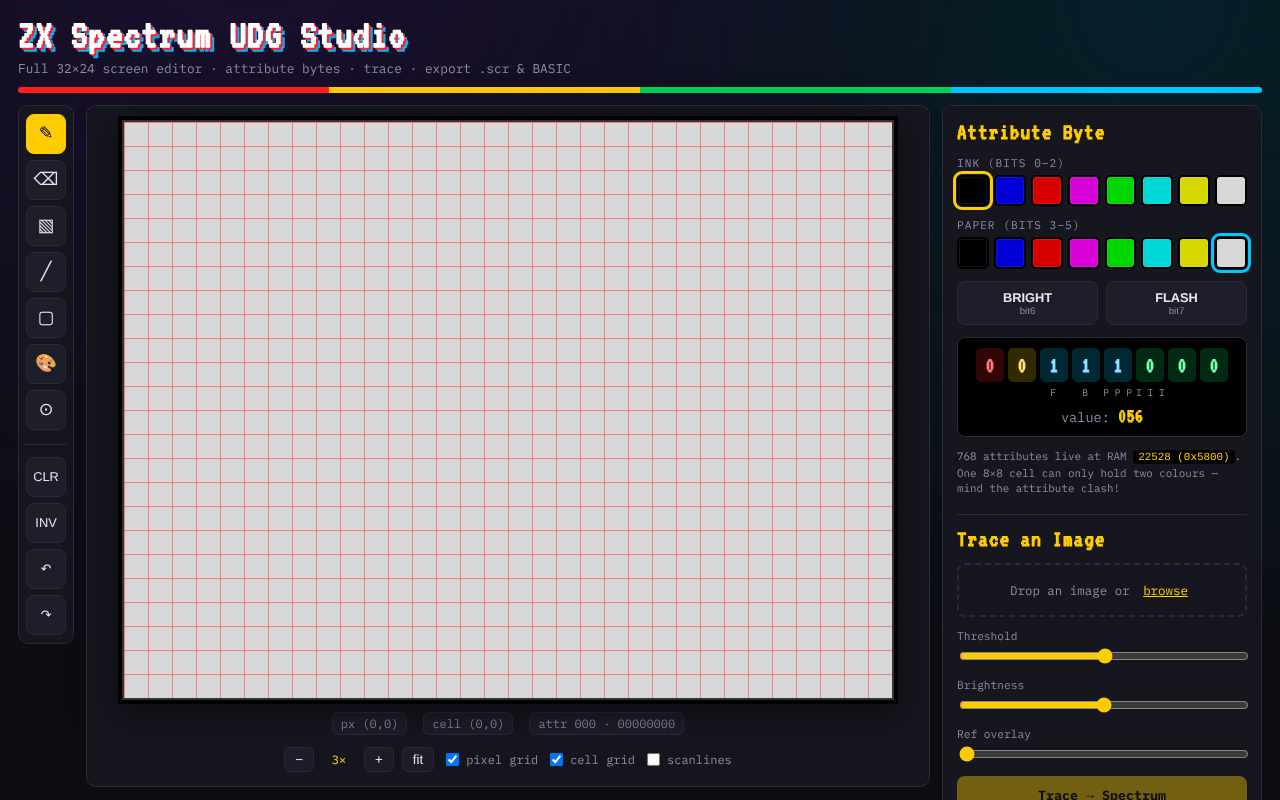
Task: Choose magenta paper colour
Action: tap(1084, 253)
